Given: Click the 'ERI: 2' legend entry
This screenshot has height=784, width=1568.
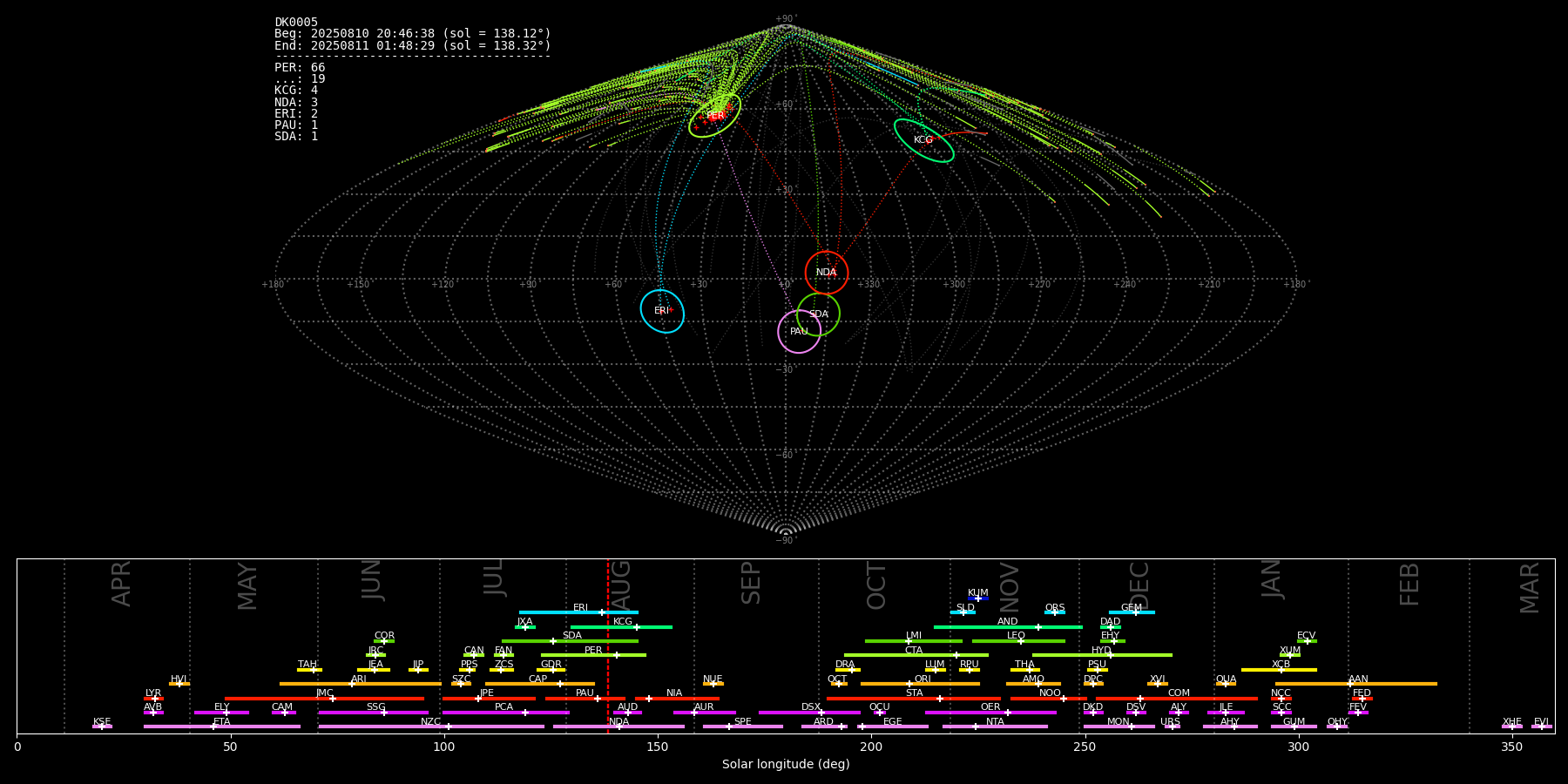Looking at the screenshot, I should (296, 114).
